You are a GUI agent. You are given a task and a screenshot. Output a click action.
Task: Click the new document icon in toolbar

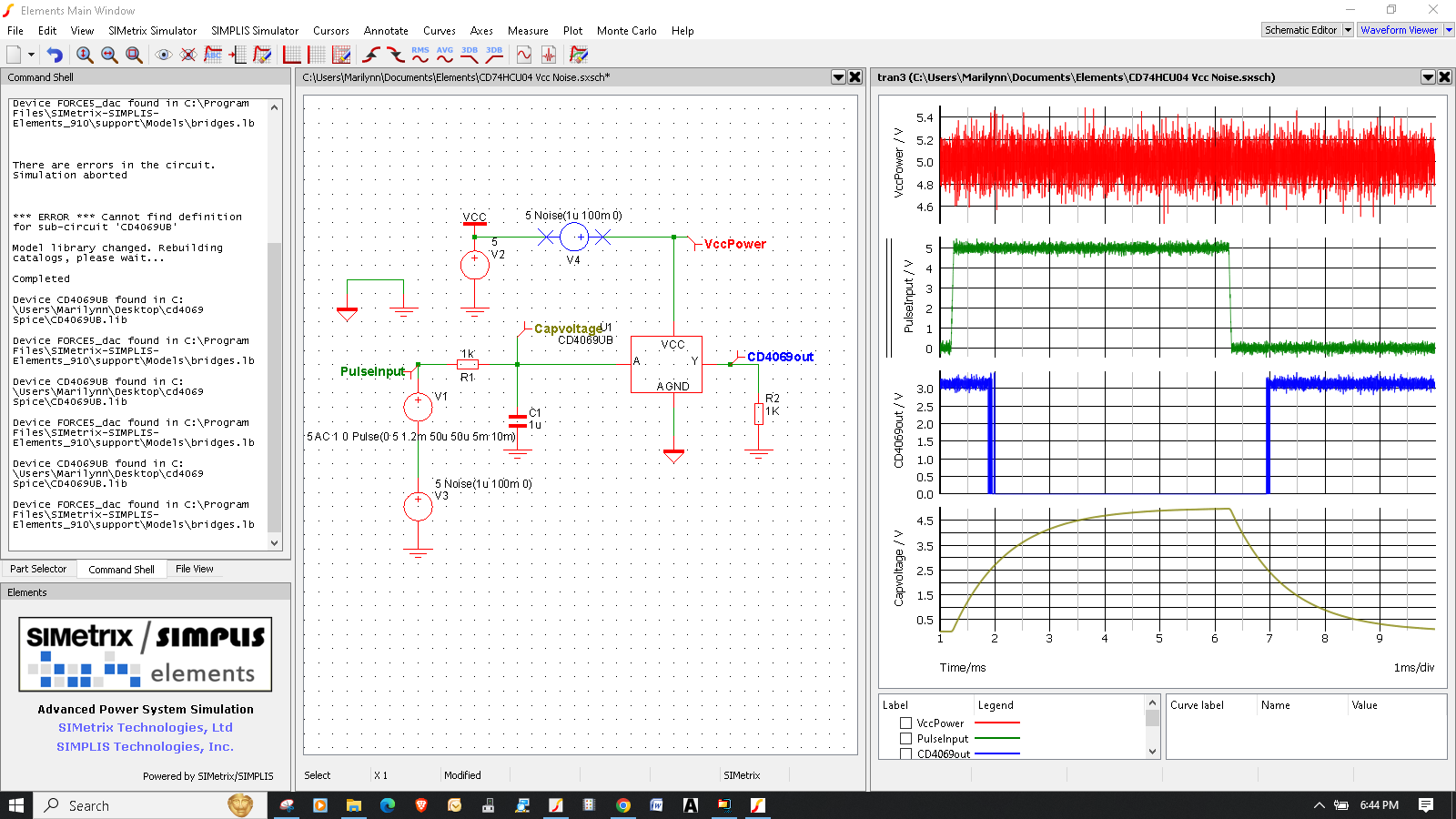pyautogui.click(x=14, y=55)
